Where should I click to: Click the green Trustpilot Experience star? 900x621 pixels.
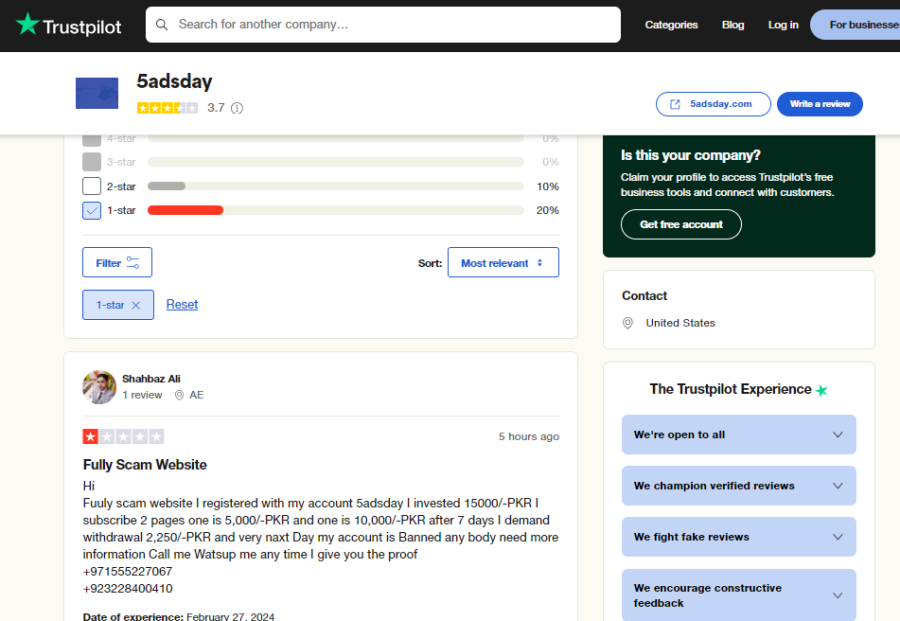[x=821, y=390]
